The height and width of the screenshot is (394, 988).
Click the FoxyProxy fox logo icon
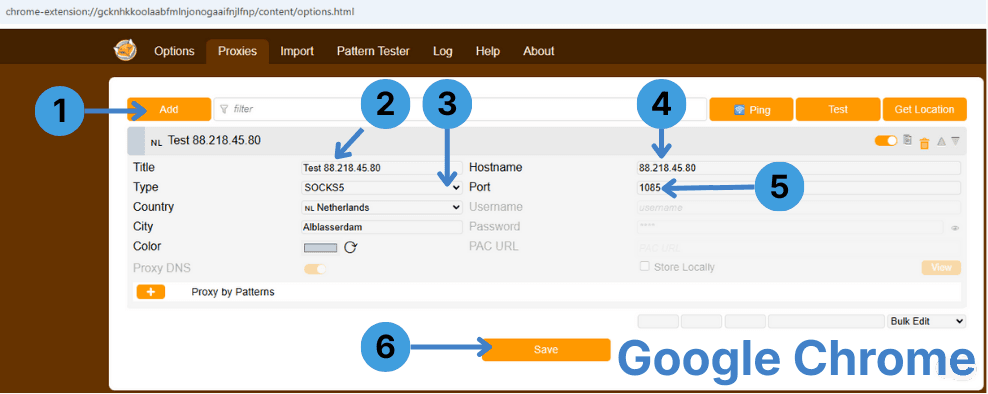point(125,50)
